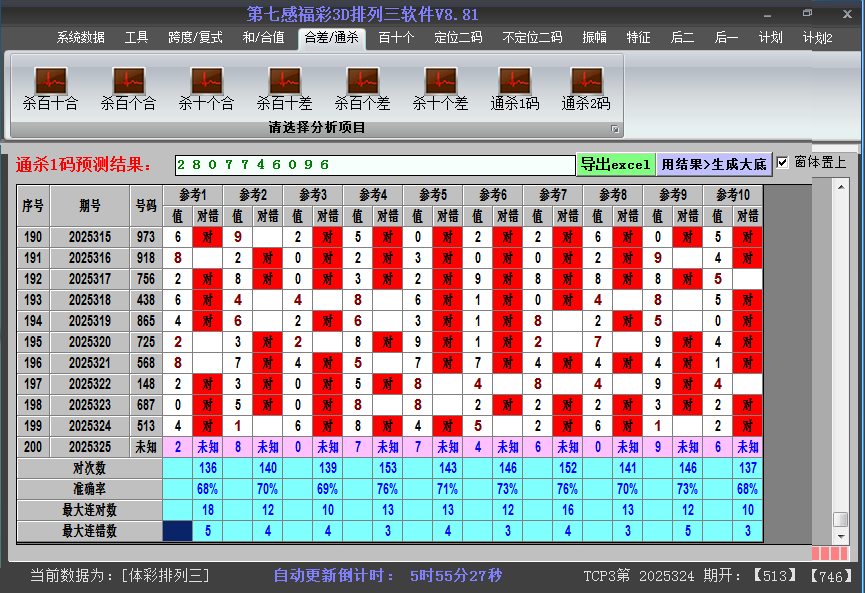865x593 pixels.
Task: Select the 杀百十合 analysis icon
Action: pos(49,85)
